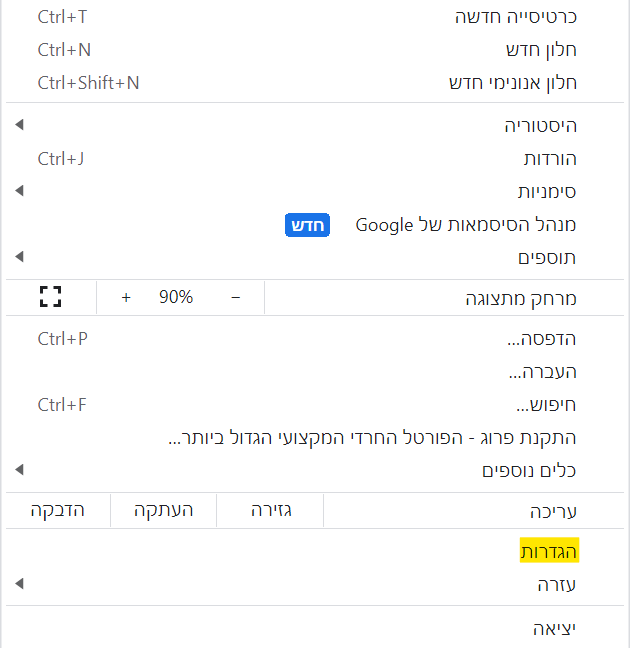Open חלון אנונימי חדש incognito window
The width and height of the screenshot is (630, 648).
click(512, 83)
